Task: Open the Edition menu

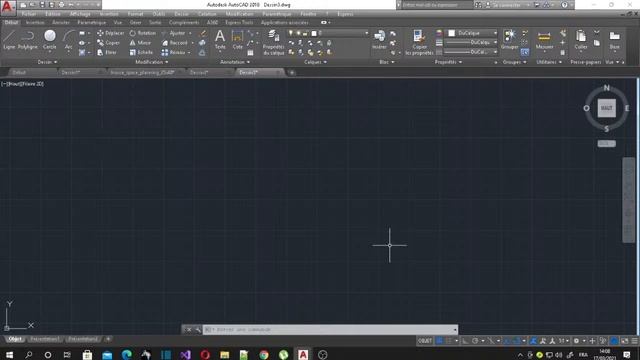Action: tap(53, 14)
